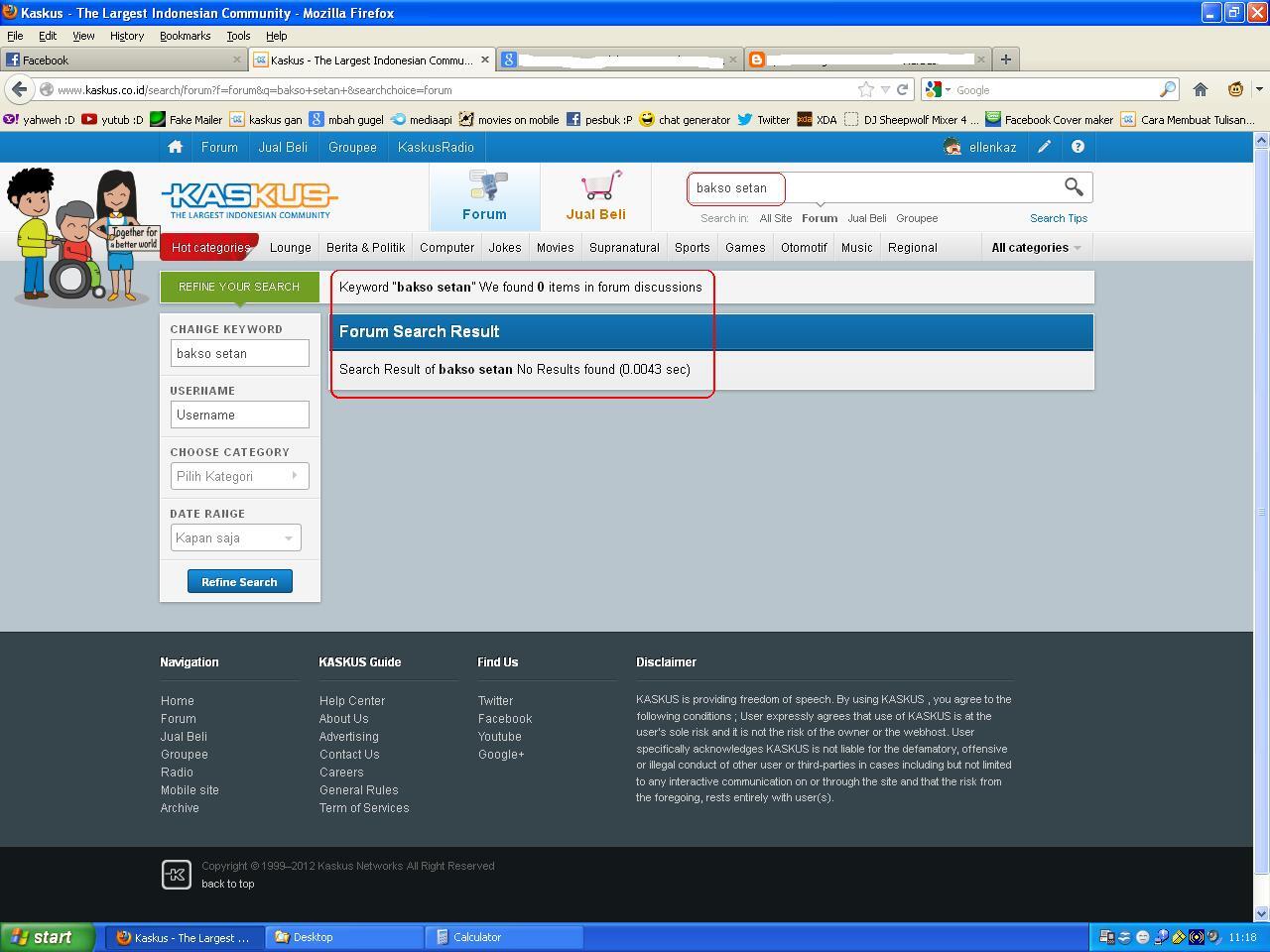Open the Pilih Kategori dropdown
This screenshot has height=952, width=1270.
239,476
